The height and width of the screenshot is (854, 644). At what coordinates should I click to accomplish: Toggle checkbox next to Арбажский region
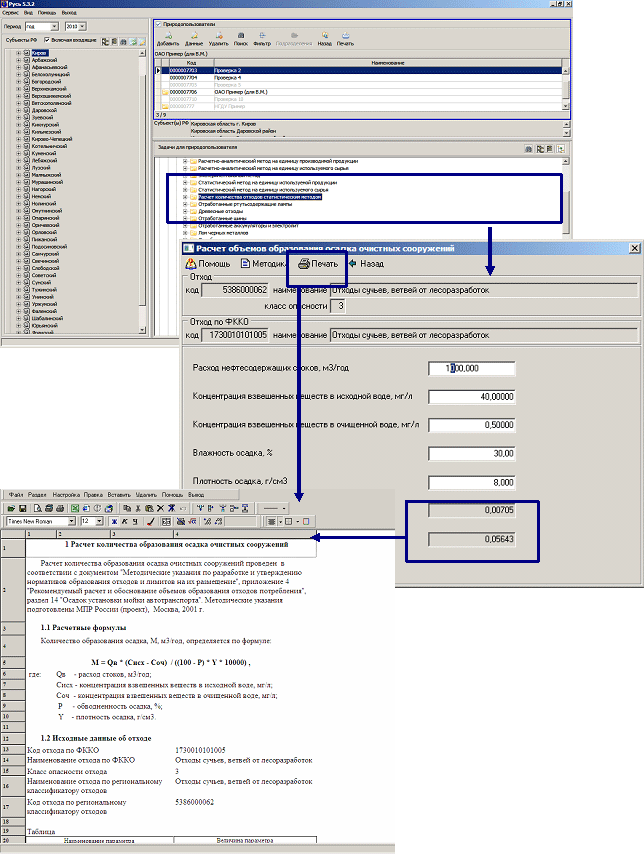(x=26, y=58)
